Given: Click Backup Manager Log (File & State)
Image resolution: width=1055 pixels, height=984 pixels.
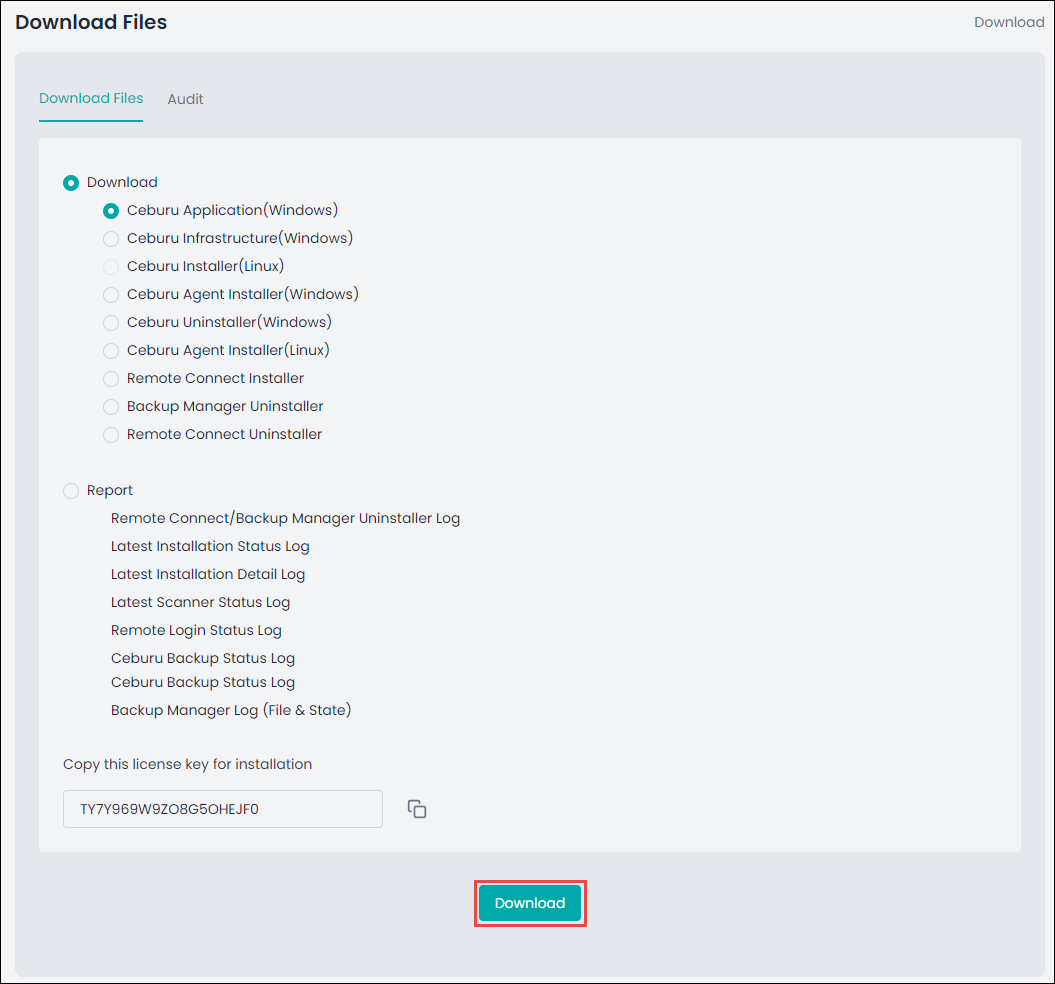Looking at the screenshot, I should [231, 710].
